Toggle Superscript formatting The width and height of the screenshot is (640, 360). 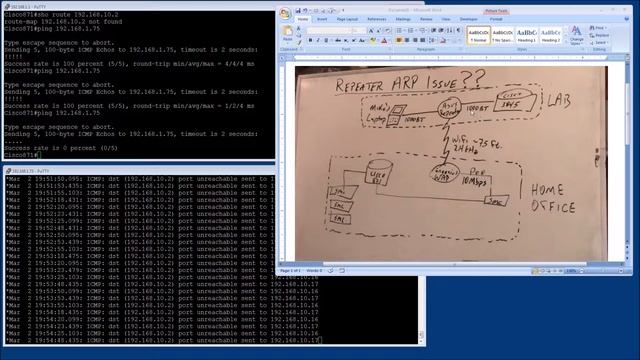(x=353, y=40)
